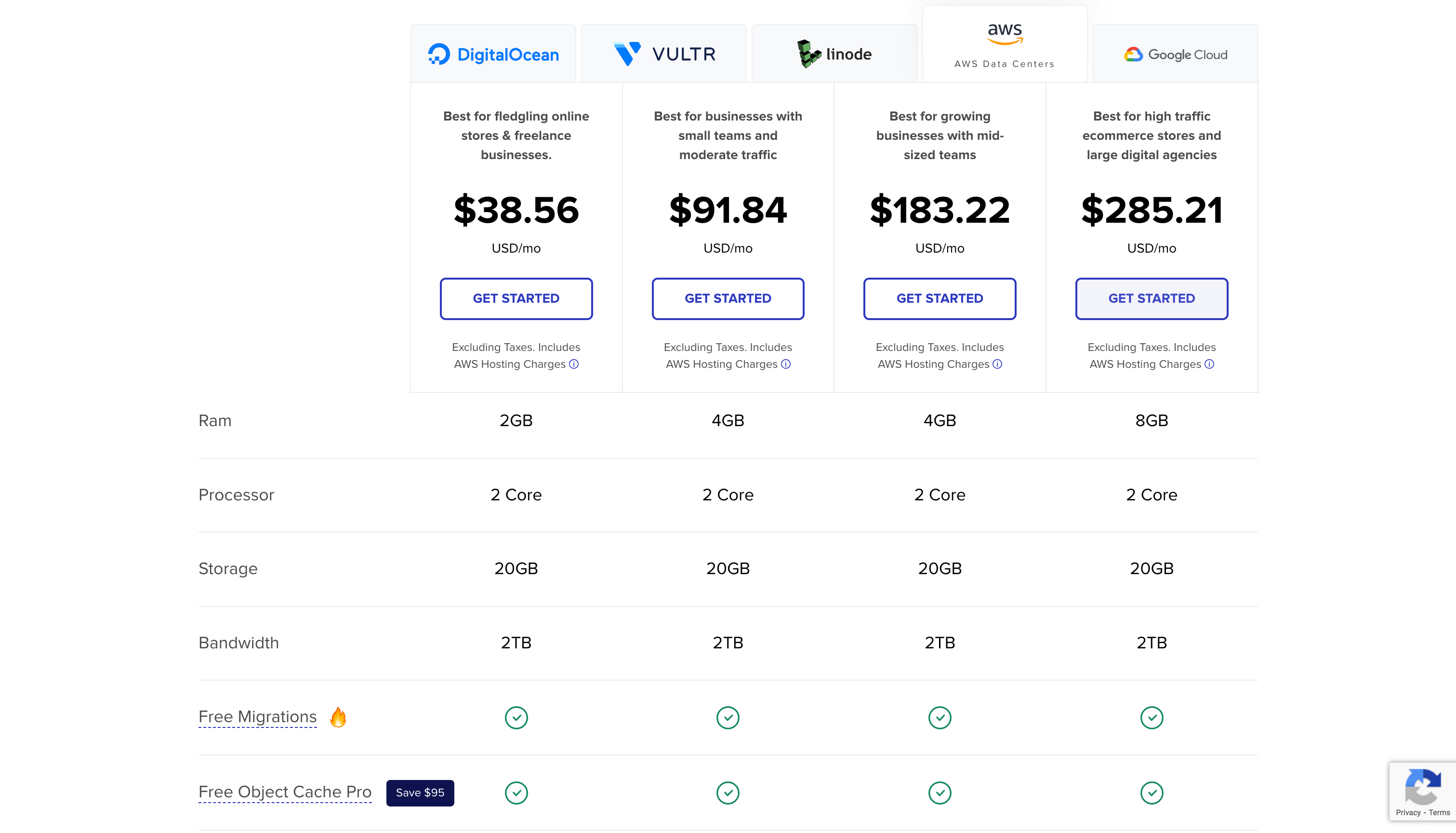Open hosting charges info icon under $38.56 plan
The height and width of the screenshot is (833, 1456).
coord(574,364)
